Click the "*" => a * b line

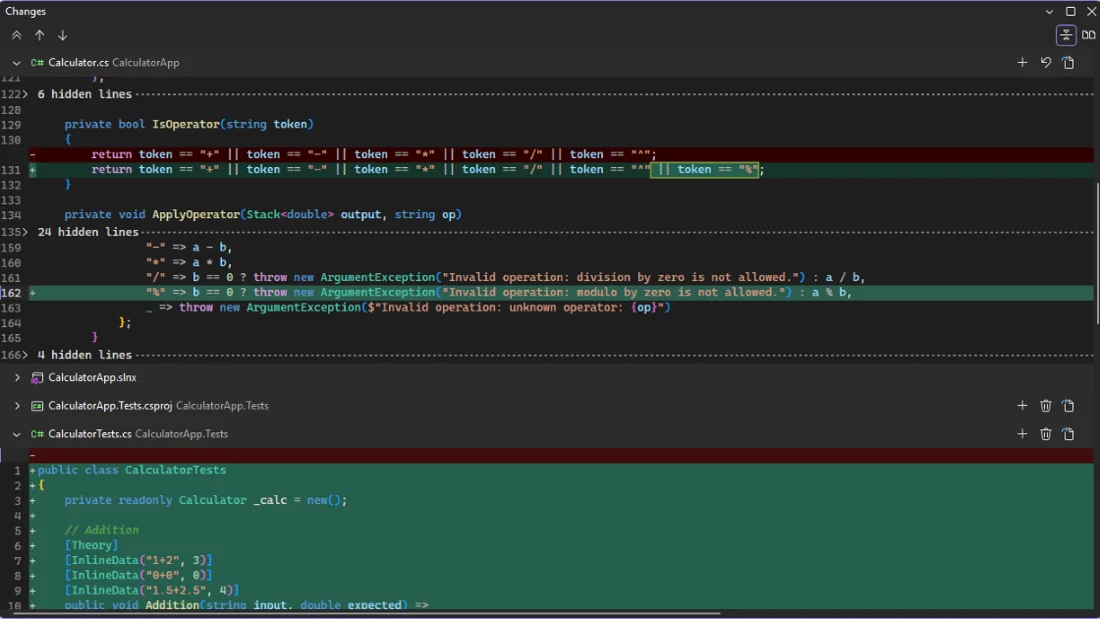click(x=189, y=262)
